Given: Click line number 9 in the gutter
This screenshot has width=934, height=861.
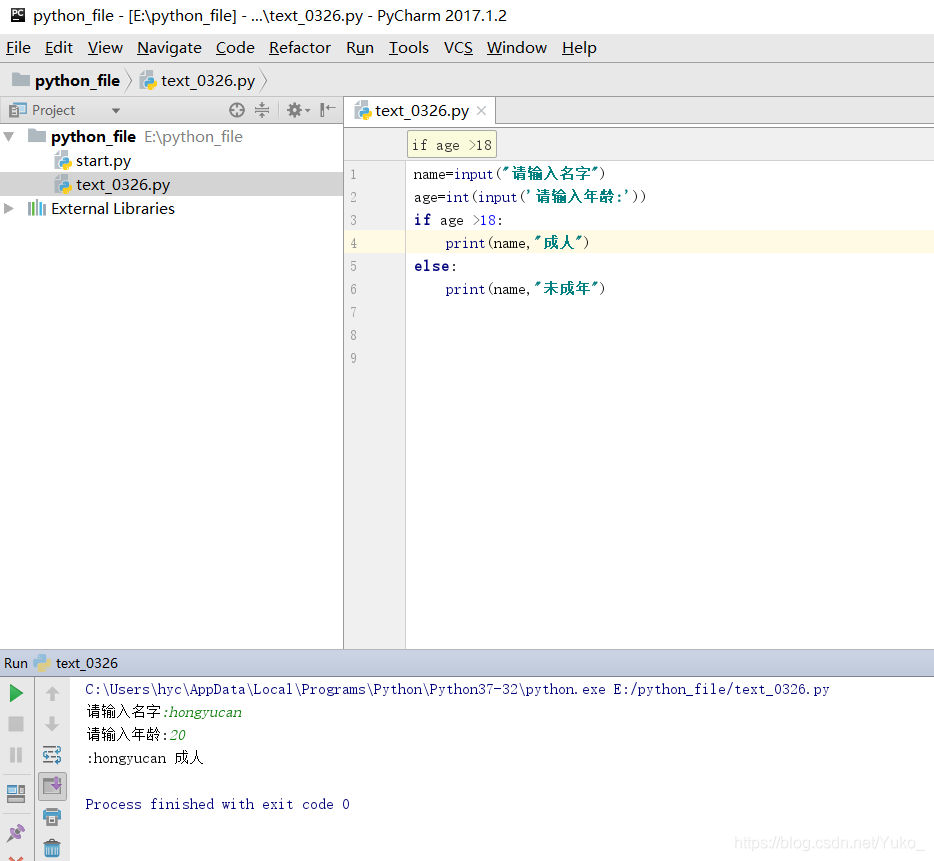Looking at the screenshot, I should coord(353,358).
